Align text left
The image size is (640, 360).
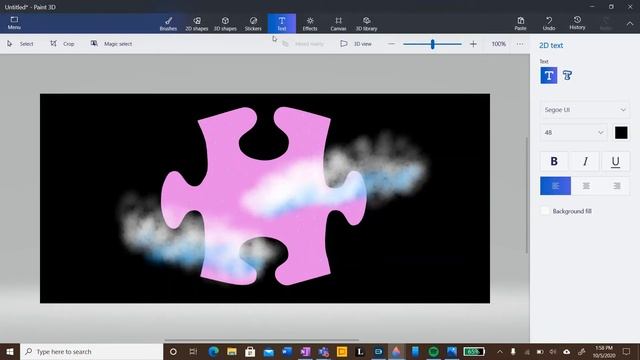pyautogui.click(x=556, y=186)
